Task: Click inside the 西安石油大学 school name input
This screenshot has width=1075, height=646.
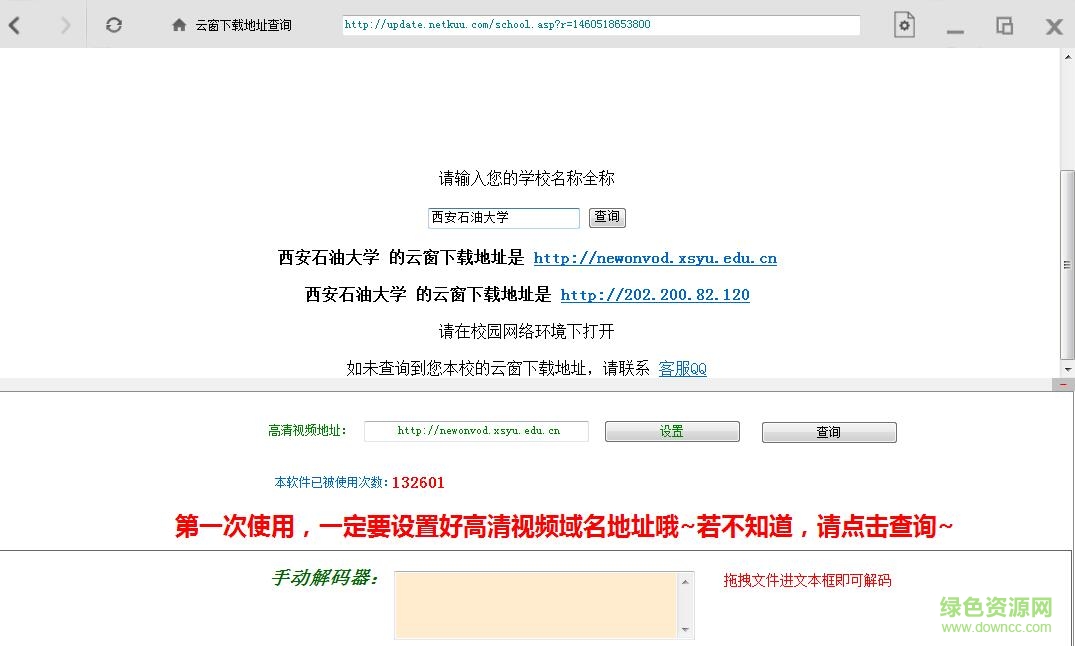Action: pyautogui.click(x=503, y=217)
